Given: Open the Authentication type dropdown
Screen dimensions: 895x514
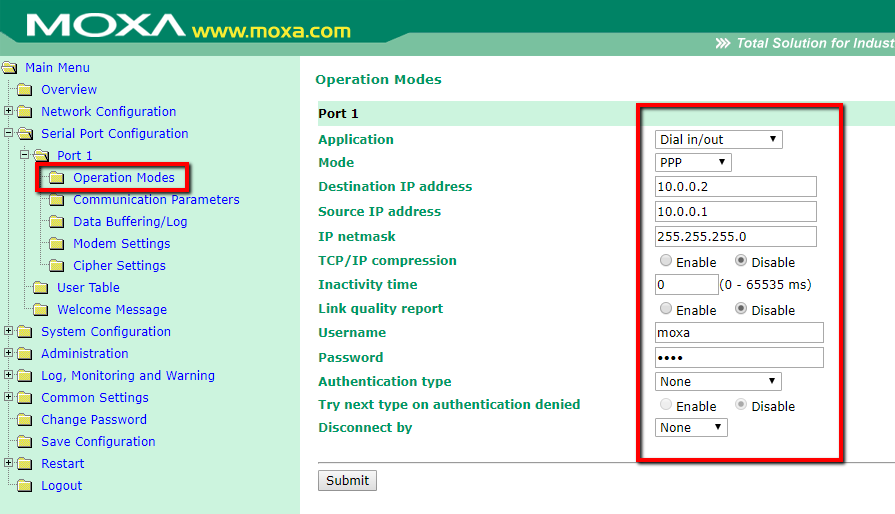Looking at the screenshot, I should [718, 381].
